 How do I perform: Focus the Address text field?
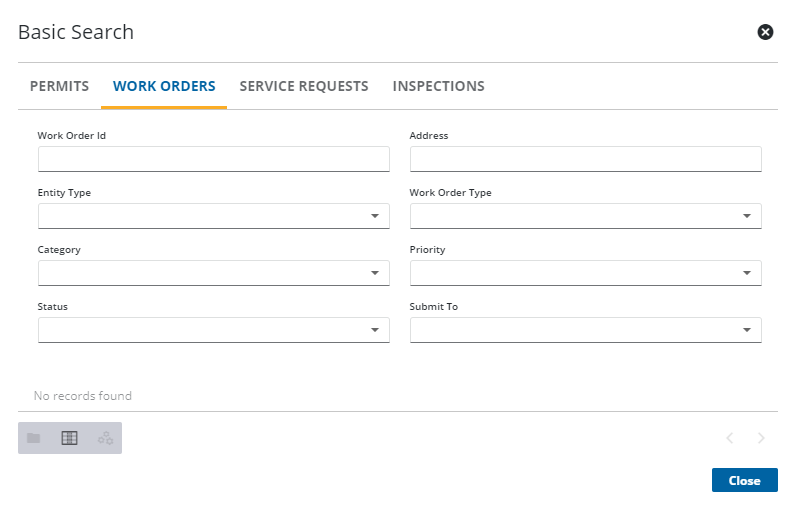pyautogui.click(x=585, y=159)
